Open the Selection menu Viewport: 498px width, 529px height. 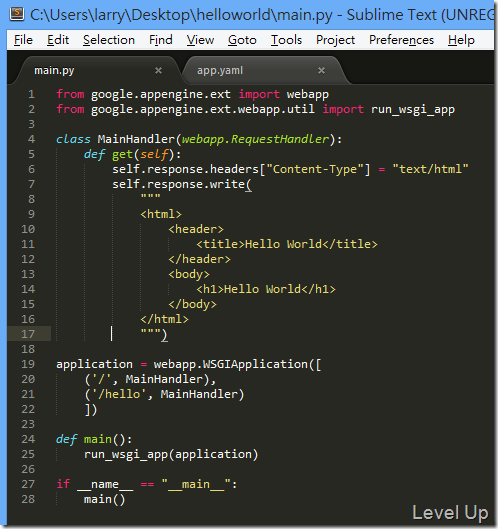(109, 40)
